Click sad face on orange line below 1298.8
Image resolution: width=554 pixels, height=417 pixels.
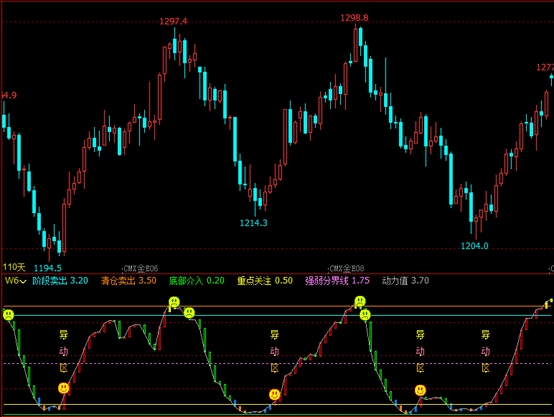(360, 301)
